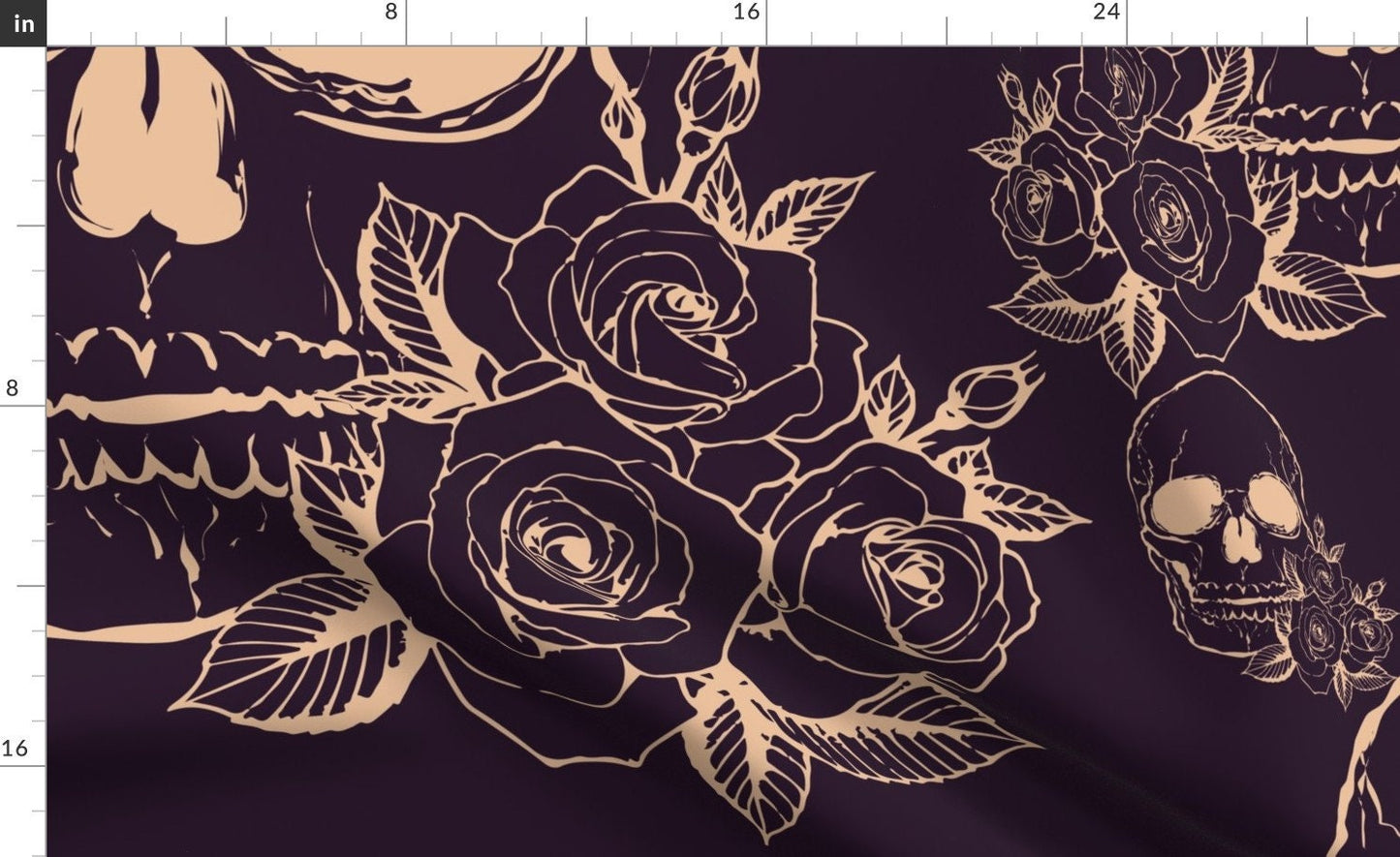Click the 16 mark on the top ruler
1400x857 pixels.
pyautogui.click(x=745, y=13)
